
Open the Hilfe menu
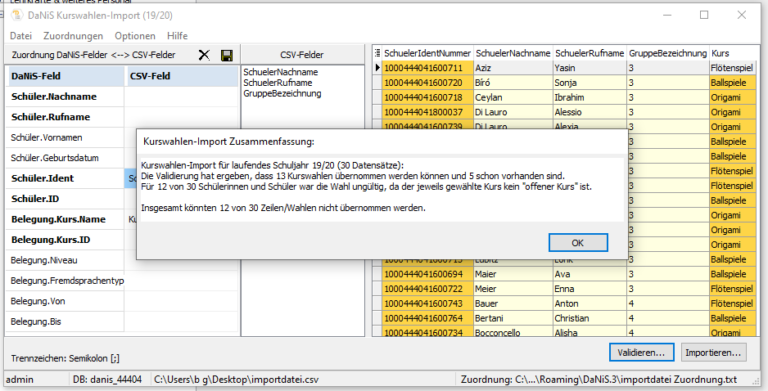click(x=177, y=36)
